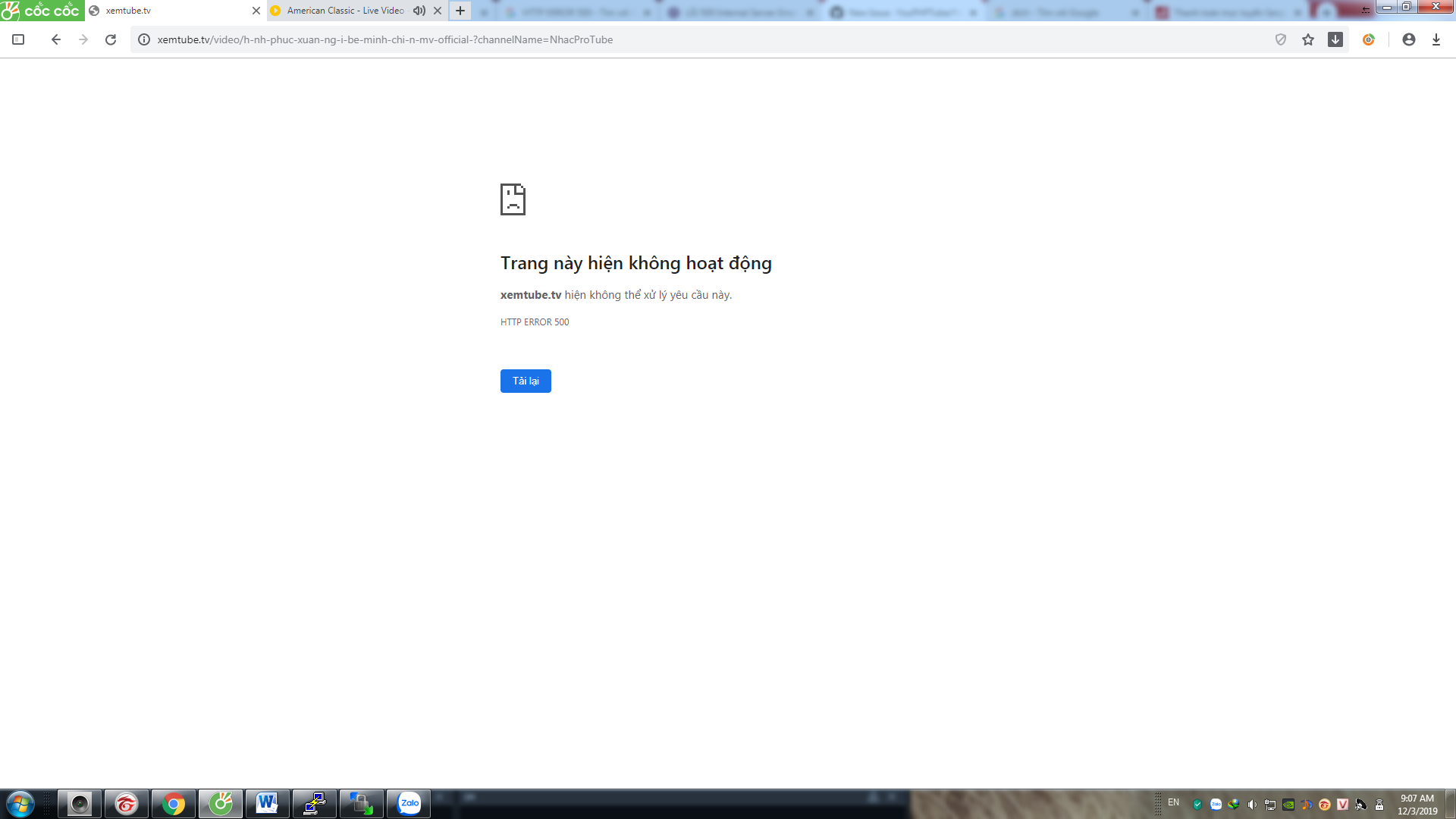Close the xemtube.tv tab
Screen dimensions: 1456x819
(x=256, y=11)
